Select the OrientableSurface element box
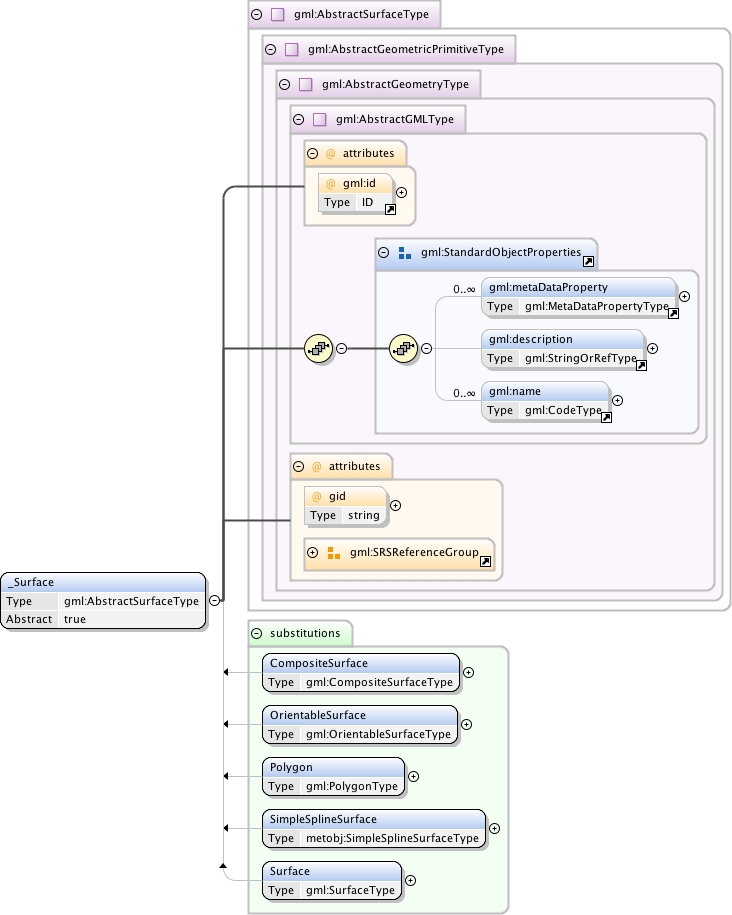Screen dimensions: 732x915 point(360,724)
